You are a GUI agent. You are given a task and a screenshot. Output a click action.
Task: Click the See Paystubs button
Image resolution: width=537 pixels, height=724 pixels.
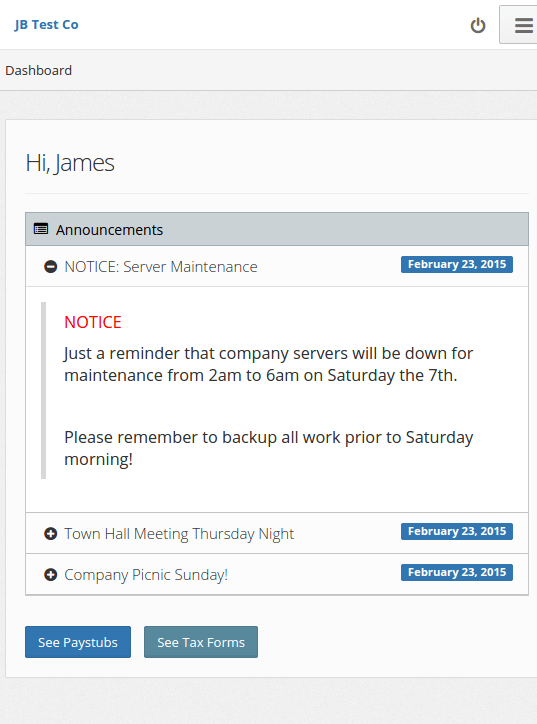(x=78, y=642)
